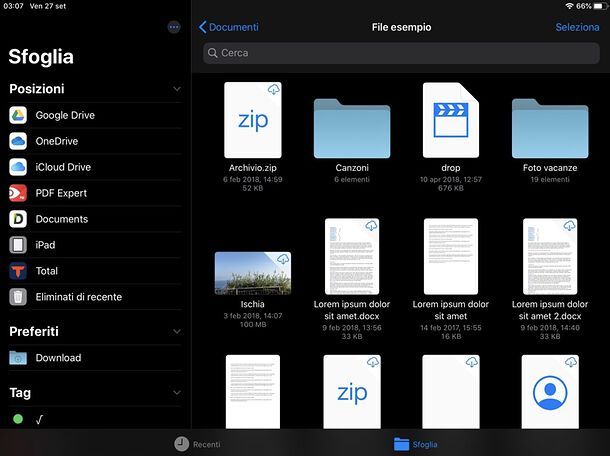Open the Download favorites folder icon
The height and width of the screenshot is (456, 610).
pyautogui.click(x=18, y=358)
